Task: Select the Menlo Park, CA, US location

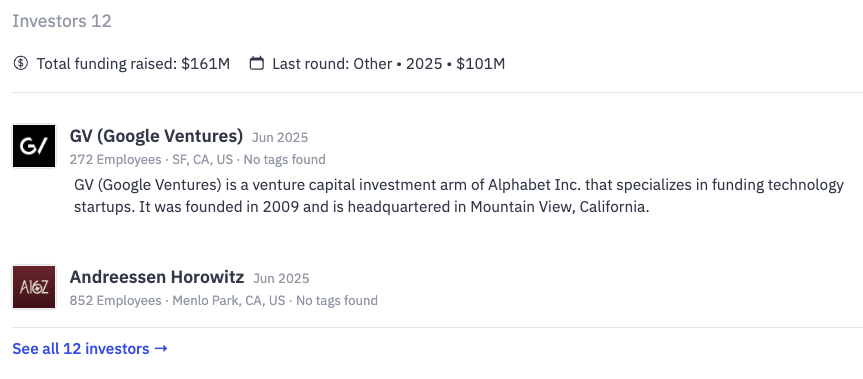Action: tap(229, 300)
